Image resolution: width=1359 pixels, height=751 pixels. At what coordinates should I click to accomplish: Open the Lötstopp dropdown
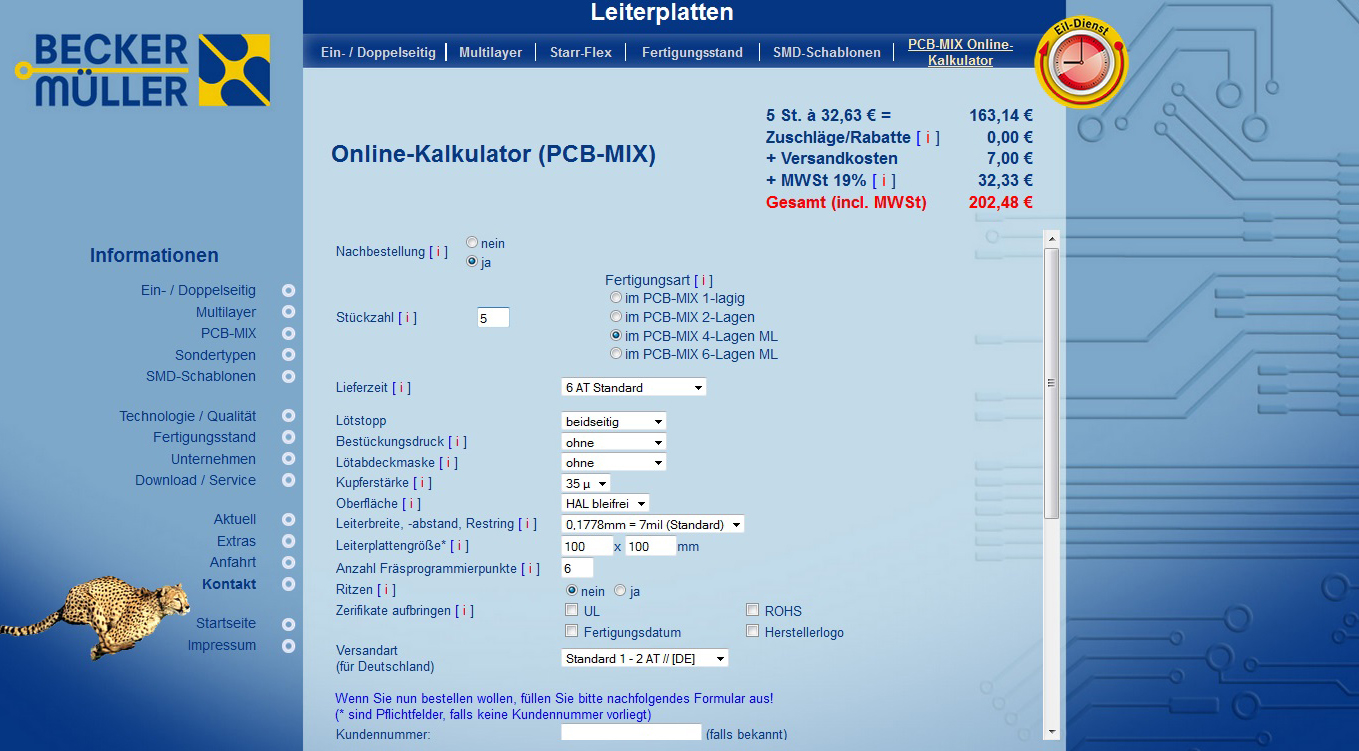[613, 422]
